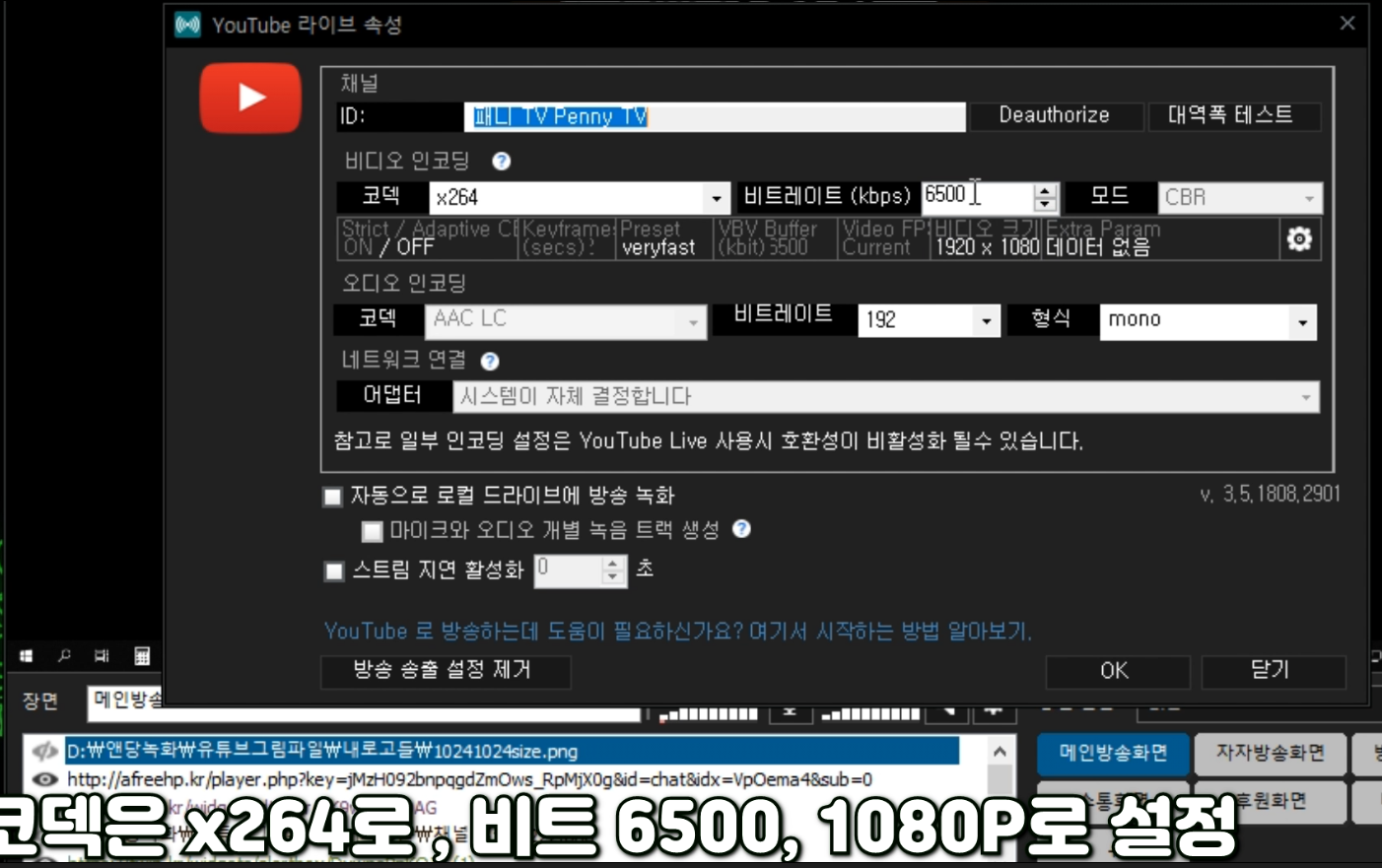1382x868 pixels.
Task: Click the 대역폭 테스트 button
Action: pyautogui.click(x=1232, y=115)
